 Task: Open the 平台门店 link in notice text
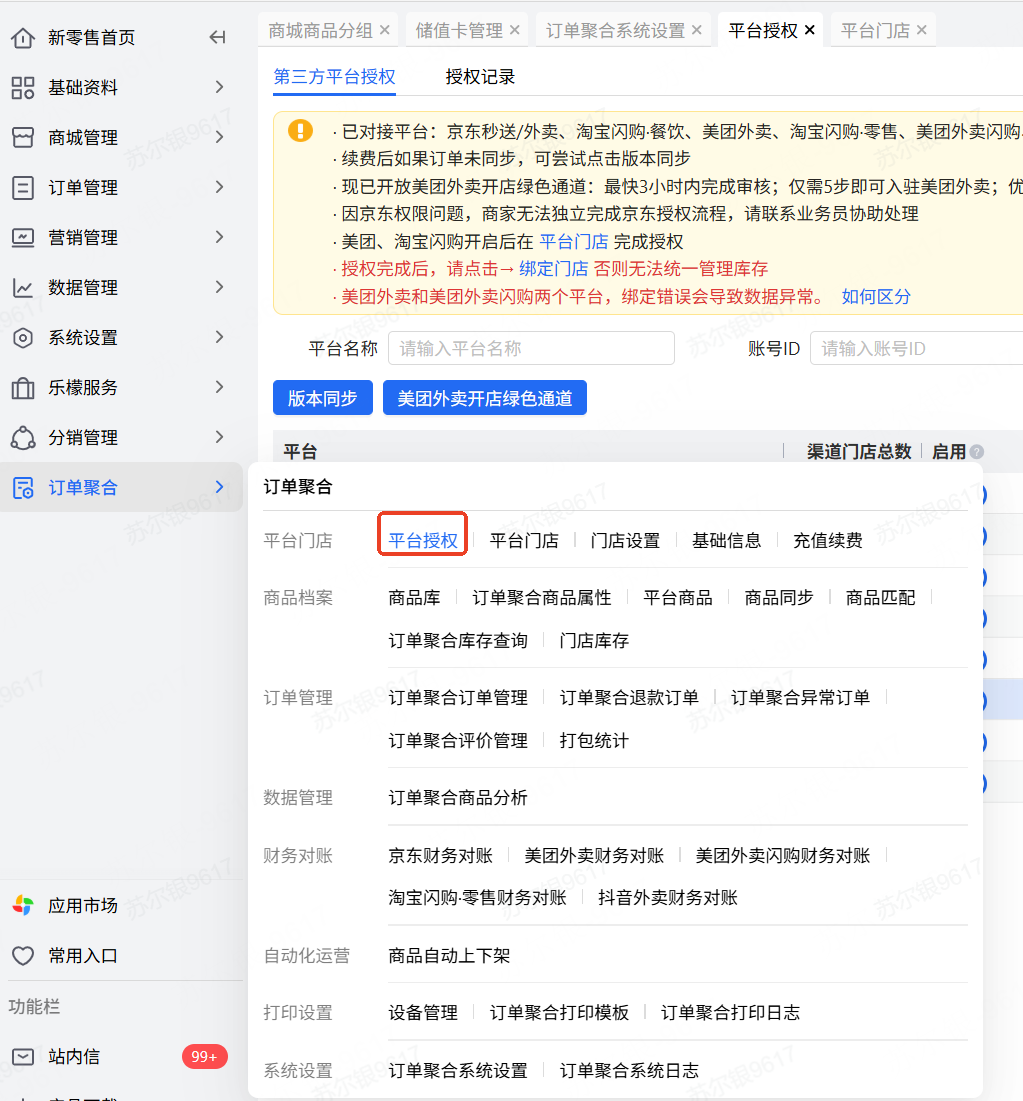click(x=574, y=242)
